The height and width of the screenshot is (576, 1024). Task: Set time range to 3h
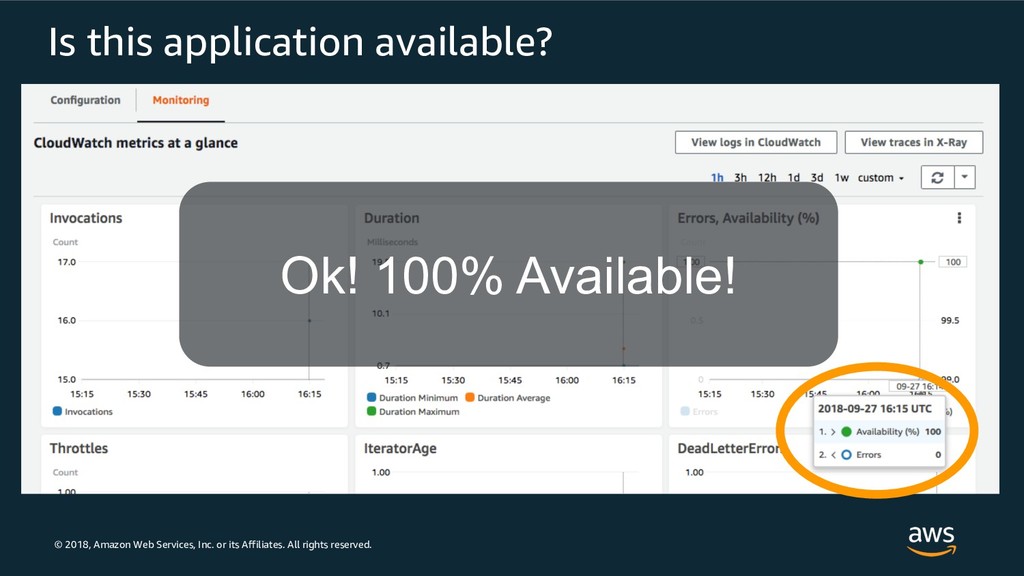pos(741,178)
